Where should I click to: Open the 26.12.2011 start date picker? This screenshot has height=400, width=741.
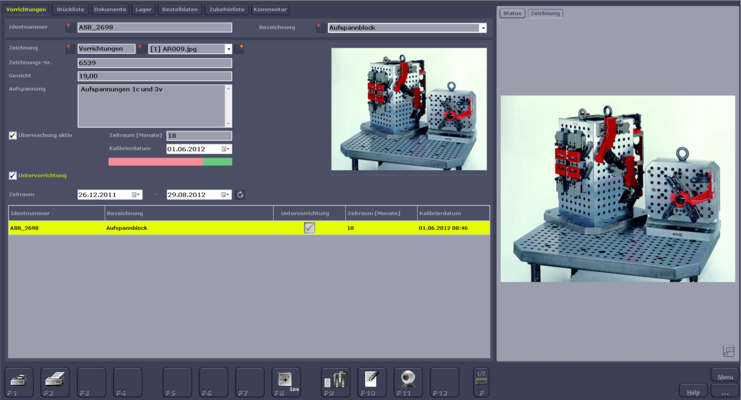coord(136,195)
